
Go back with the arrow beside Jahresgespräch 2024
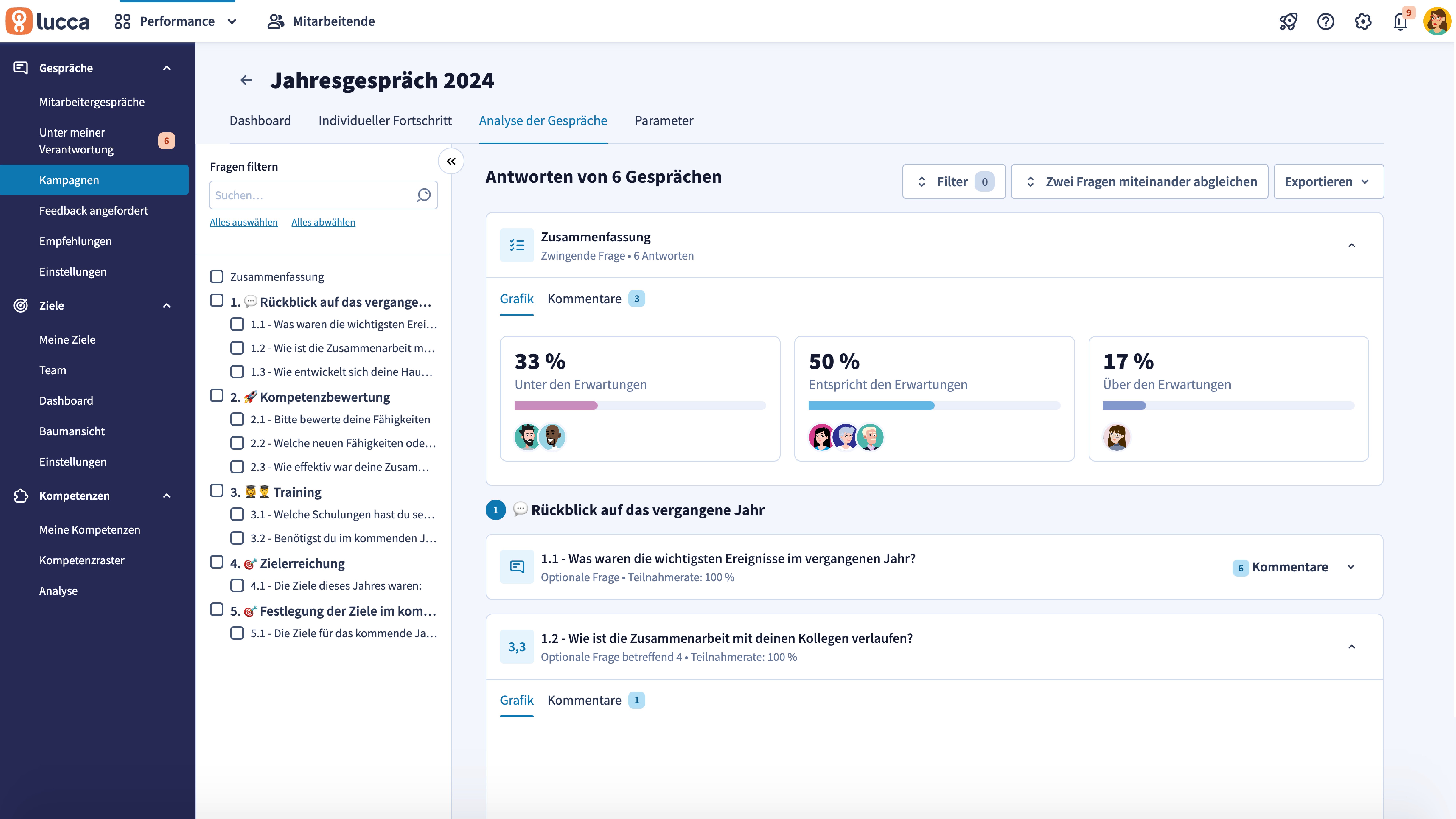(246, 80)
